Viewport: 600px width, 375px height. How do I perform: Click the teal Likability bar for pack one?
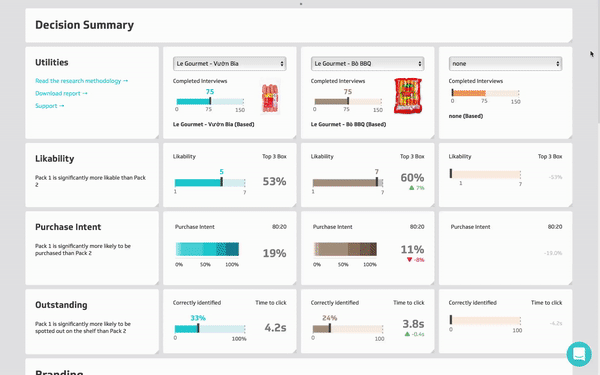pos(210,183)
